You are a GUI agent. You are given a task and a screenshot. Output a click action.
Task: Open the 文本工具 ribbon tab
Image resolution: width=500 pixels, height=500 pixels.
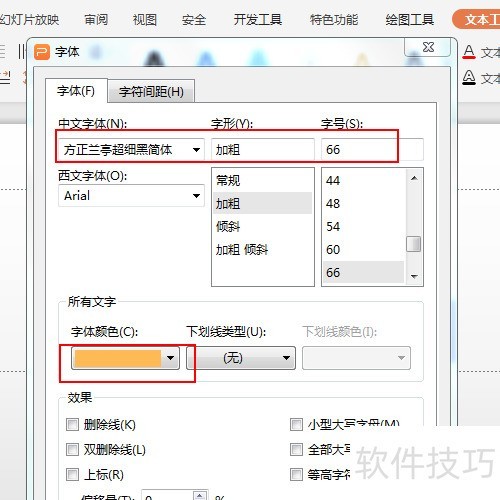[x=477, y=19]
